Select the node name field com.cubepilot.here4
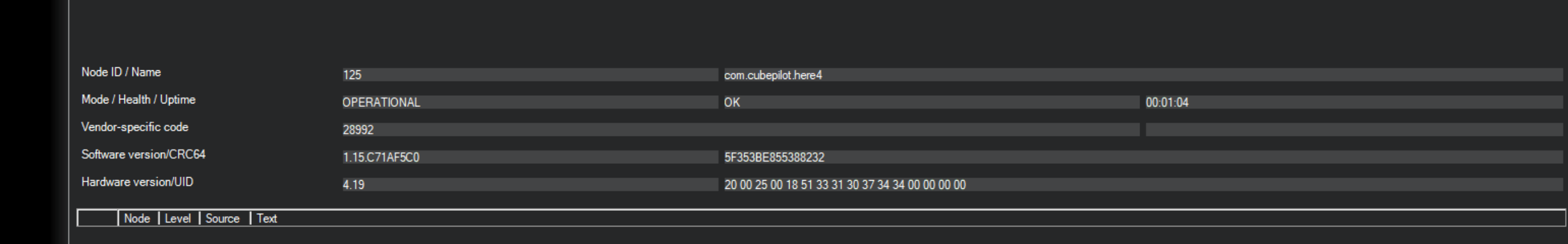This screenshot has width=1568, height=244. pyautogui.click(x=1142, y=75)
